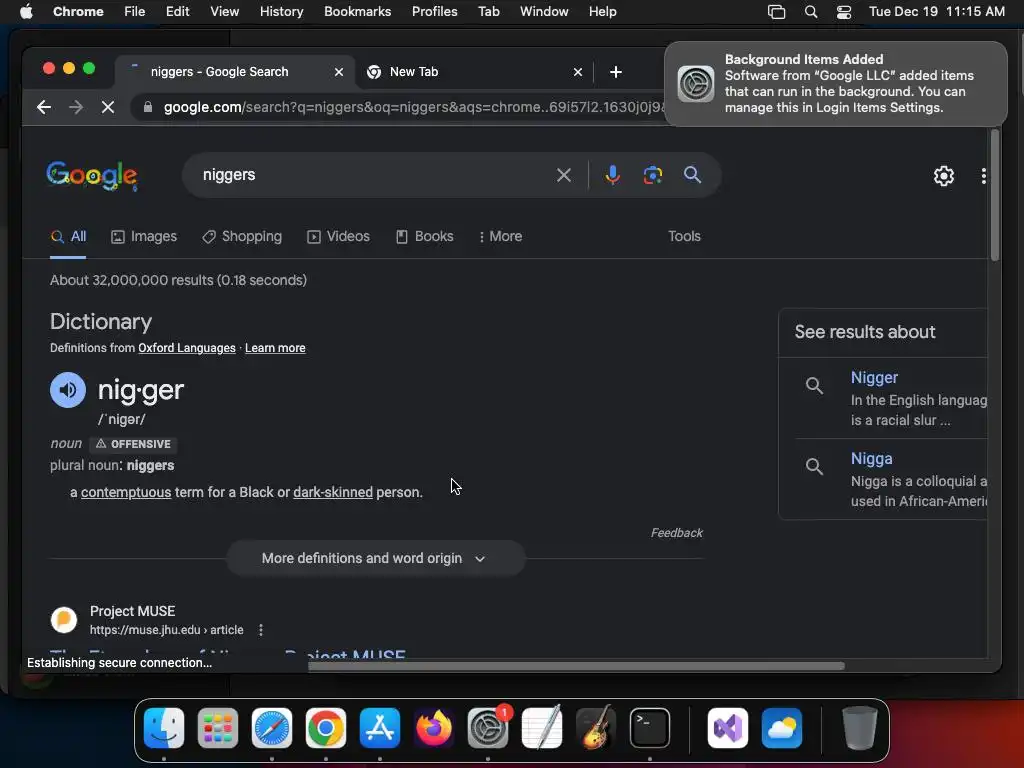Click the Chrome icon in the Dock
The height and width of the screenshot is (768, 1024).
point(326,728)
